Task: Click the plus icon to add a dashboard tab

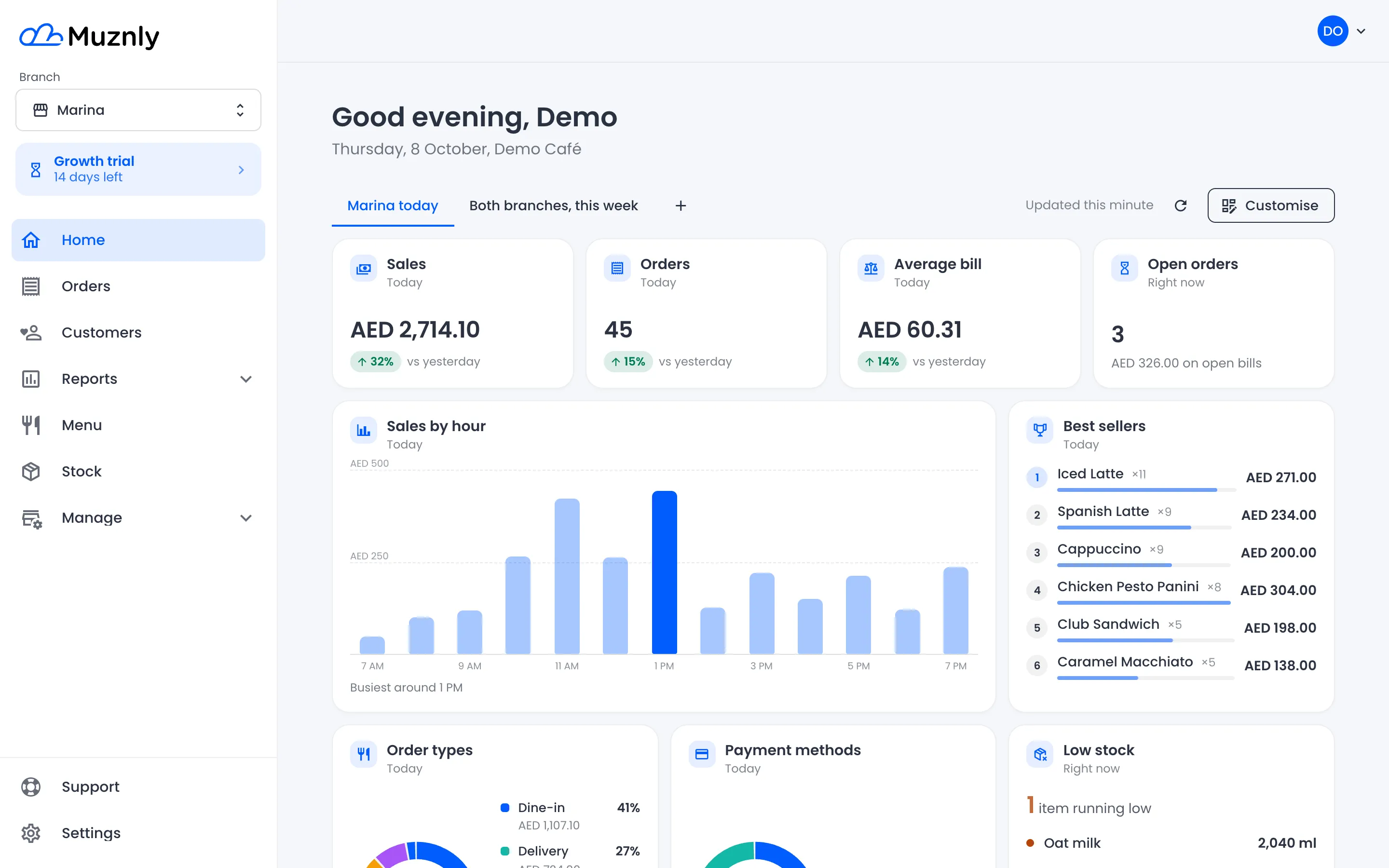Action: [681, 205]
